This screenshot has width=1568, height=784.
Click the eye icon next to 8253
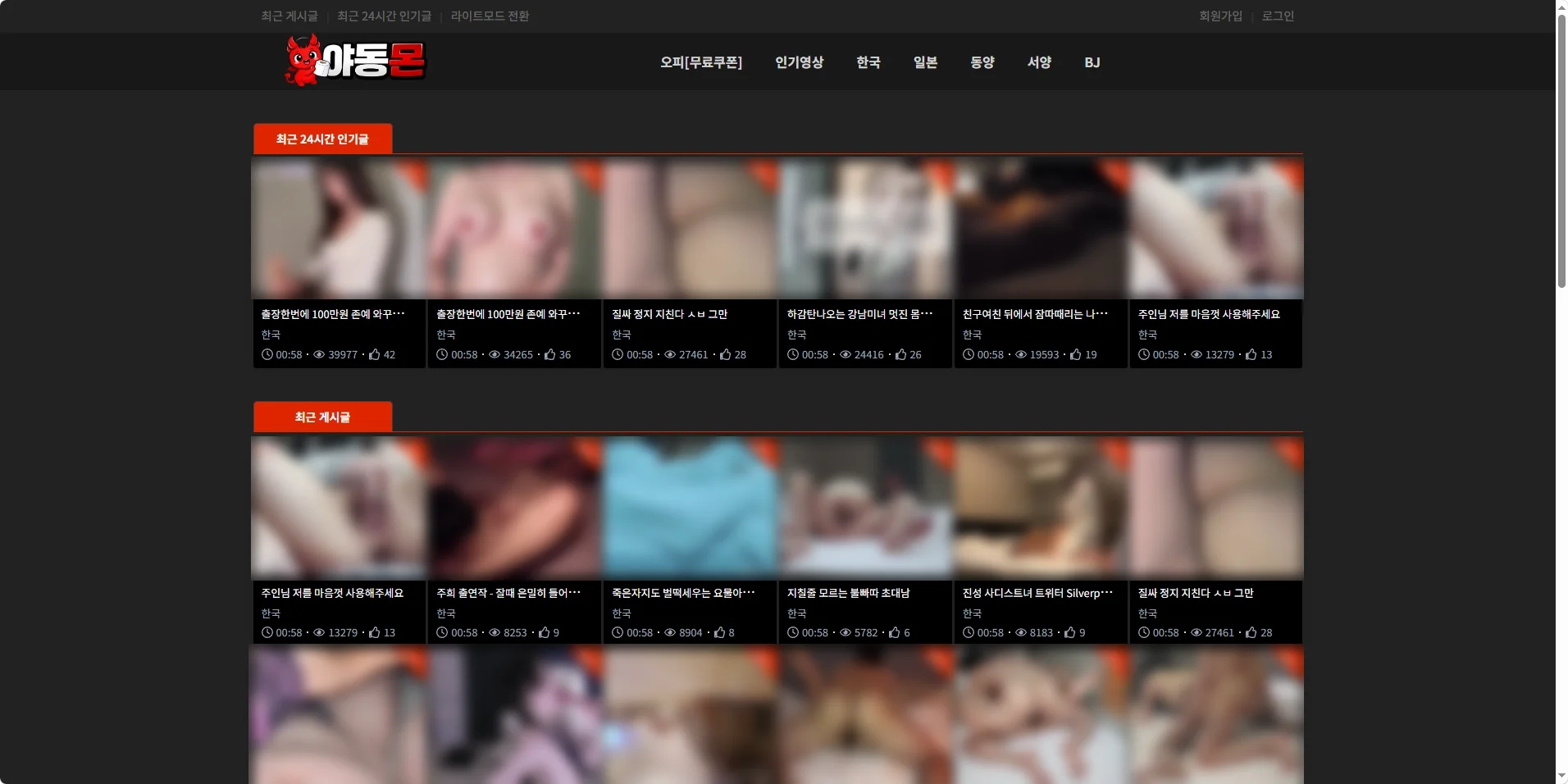[x=495, y=633]
